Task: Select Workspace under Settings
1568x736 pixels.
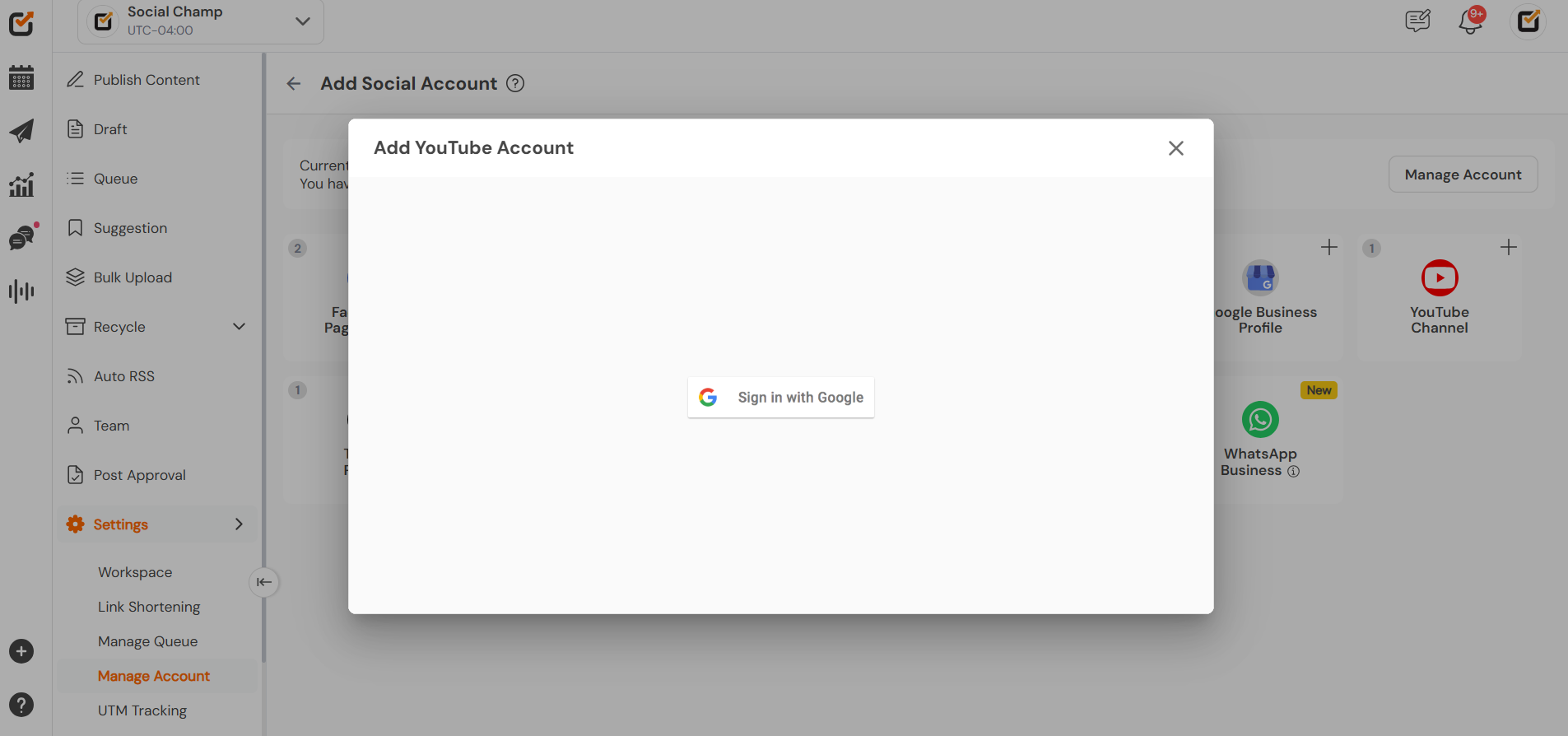Action: pos(135,572)
